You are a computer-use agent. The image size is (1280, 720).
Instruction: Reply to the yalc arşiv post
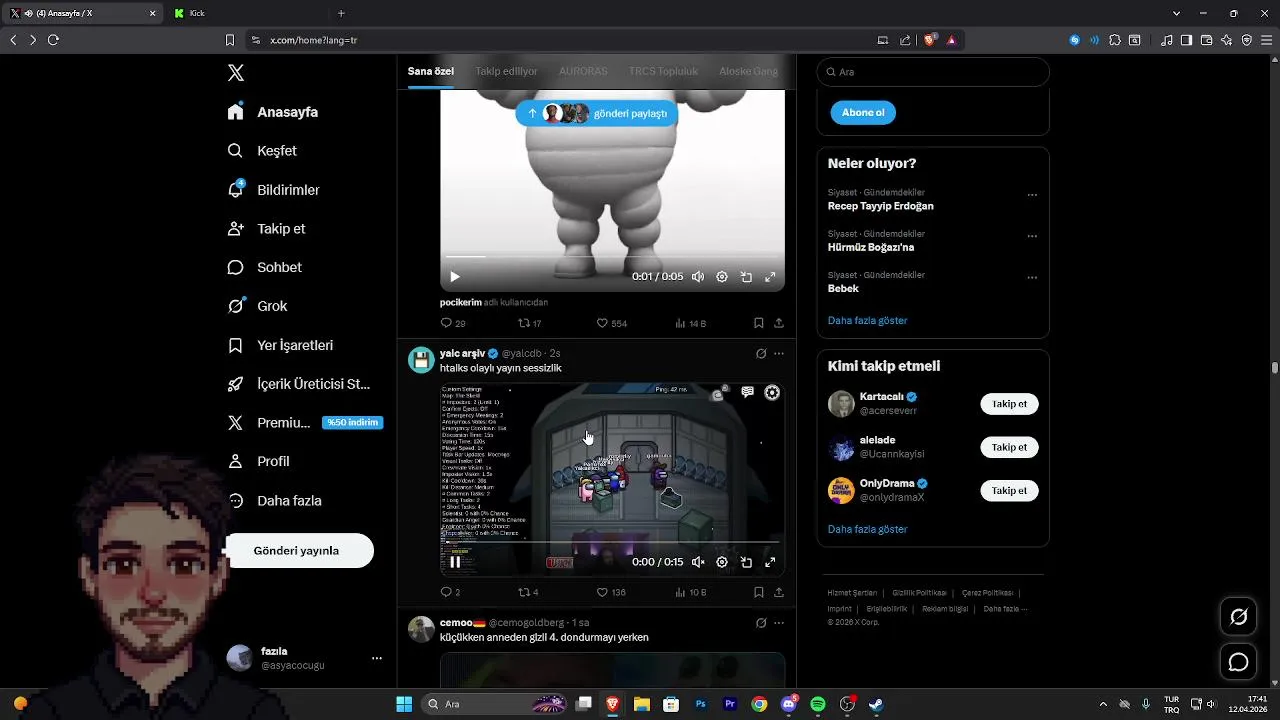click(450, 592)
